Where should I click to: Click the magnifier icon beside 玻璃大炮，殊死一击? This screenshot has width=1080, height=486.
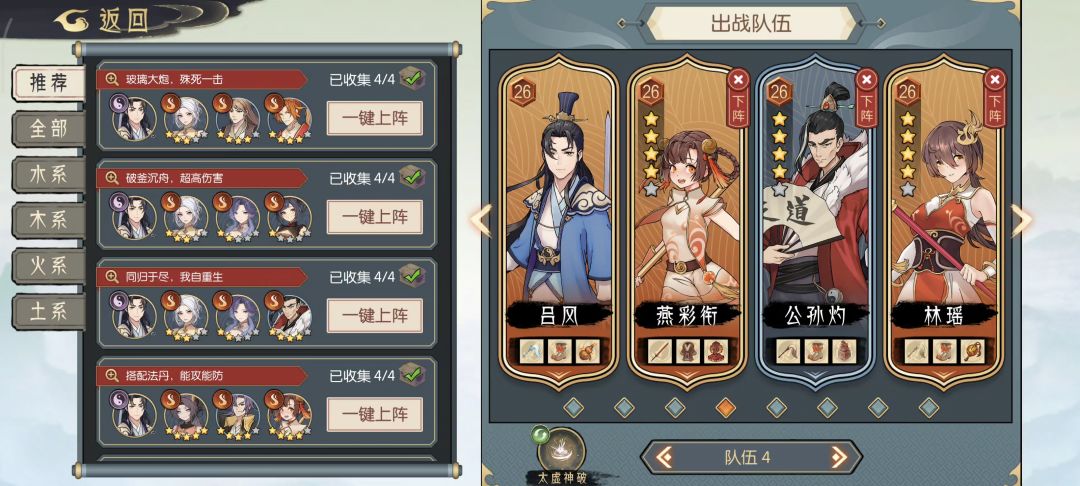click(x=112, y=79)
